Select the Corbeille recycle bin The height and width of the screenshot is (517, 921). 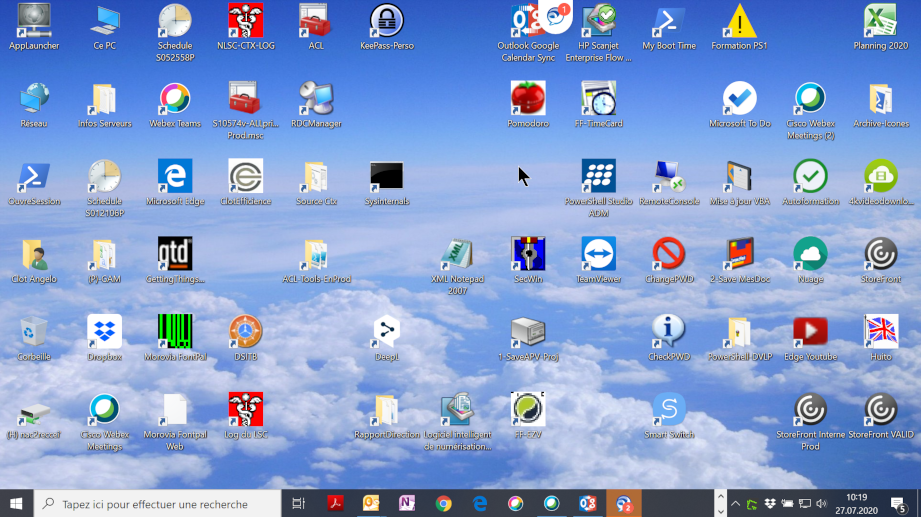click(x=33, y=338)
